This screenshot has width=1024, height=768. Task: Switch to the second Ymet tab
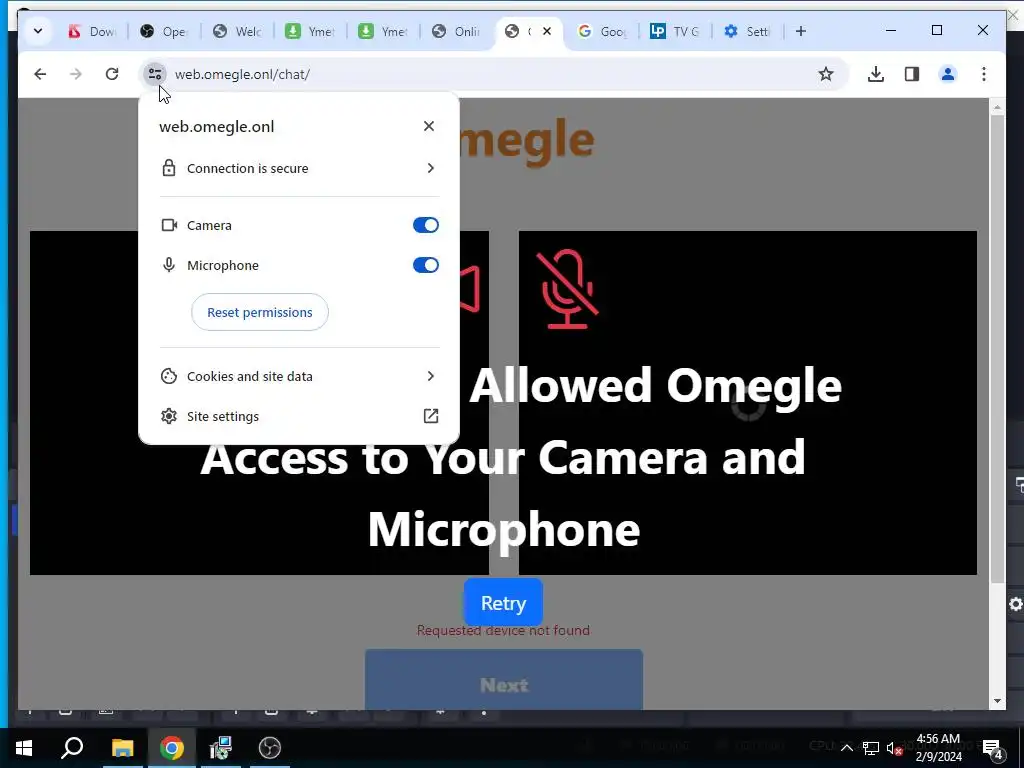383,31
